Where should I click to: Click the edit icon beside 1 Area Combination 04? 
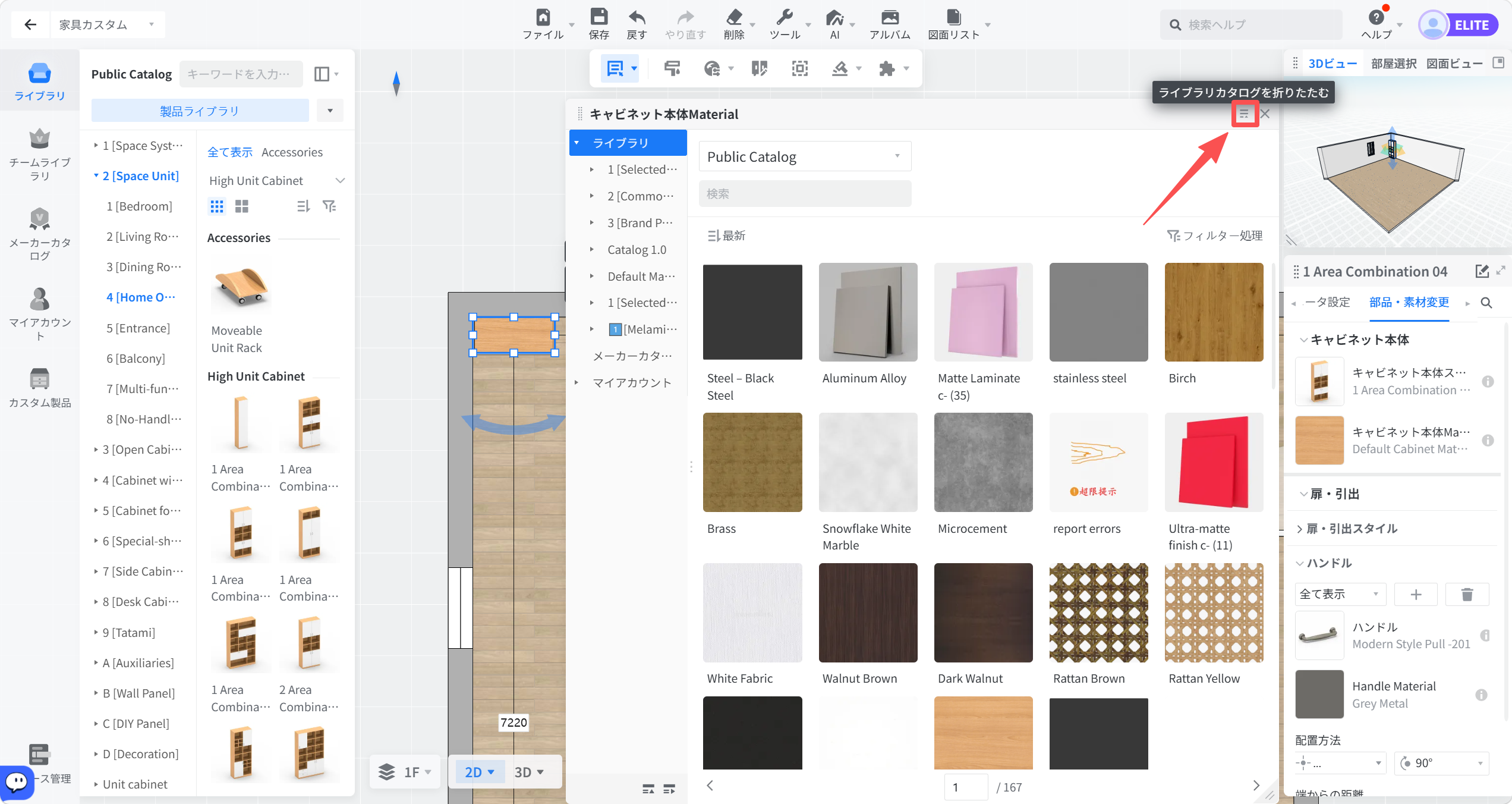(x=1482, y=271)
